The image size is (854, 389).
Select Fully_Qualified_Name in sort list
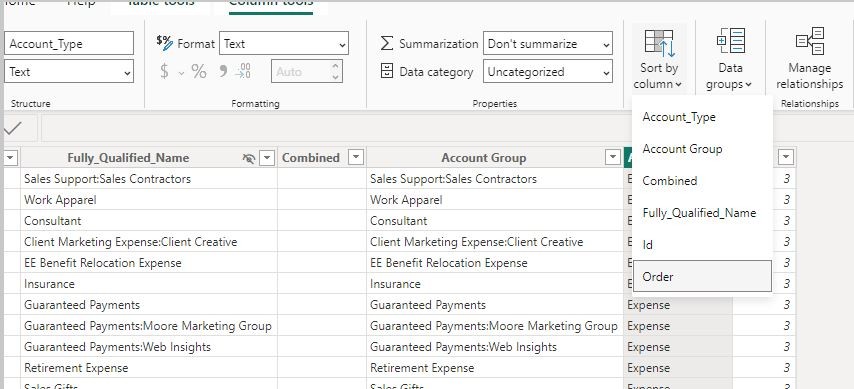click(x=702, y=212)
